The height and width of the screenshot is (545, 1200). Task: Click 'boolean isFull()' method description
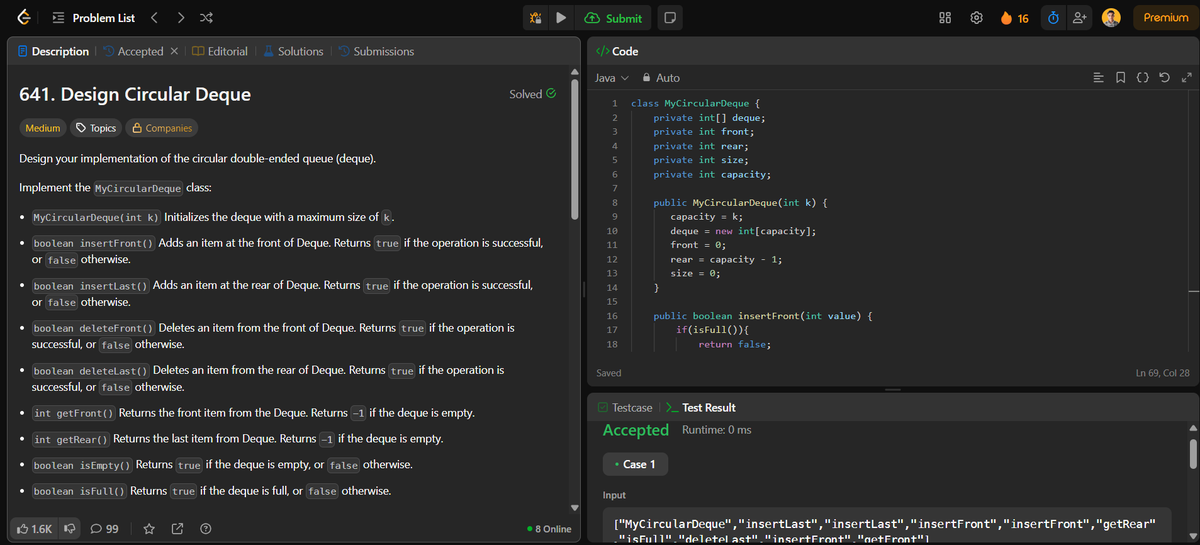pyautogui.click(x=211, y=491)
